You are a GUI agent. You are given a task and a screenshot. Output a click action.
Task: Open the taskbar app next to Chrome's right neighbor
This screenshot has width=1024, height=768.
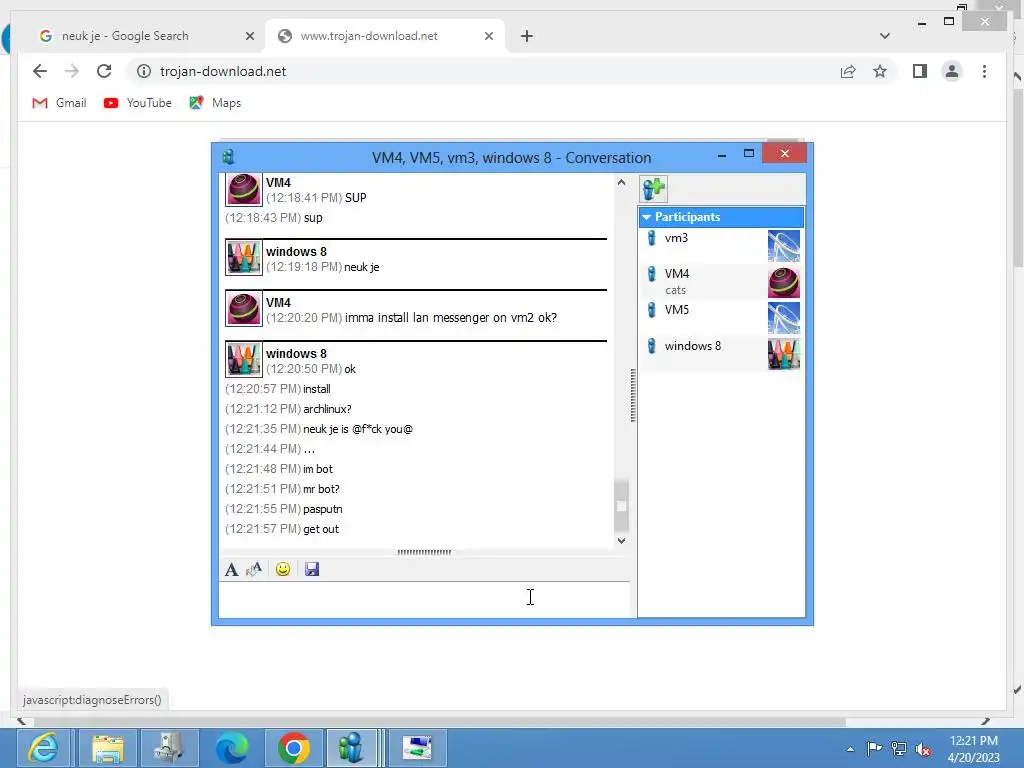(417, 748)
